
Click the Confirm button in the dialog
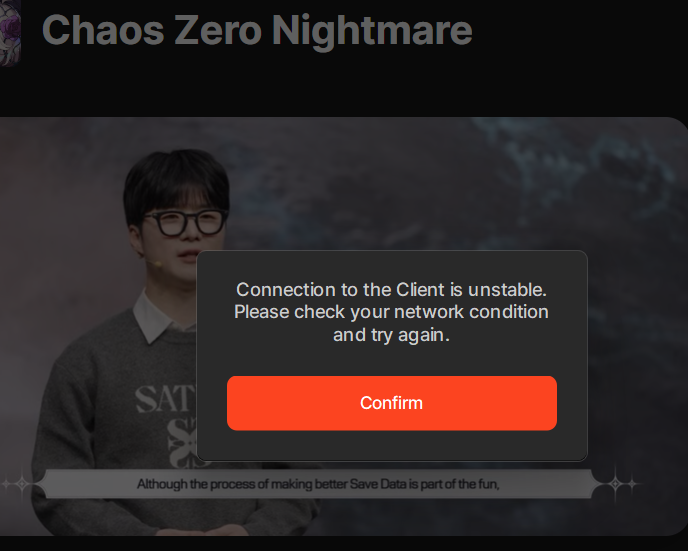coord(392,403)
